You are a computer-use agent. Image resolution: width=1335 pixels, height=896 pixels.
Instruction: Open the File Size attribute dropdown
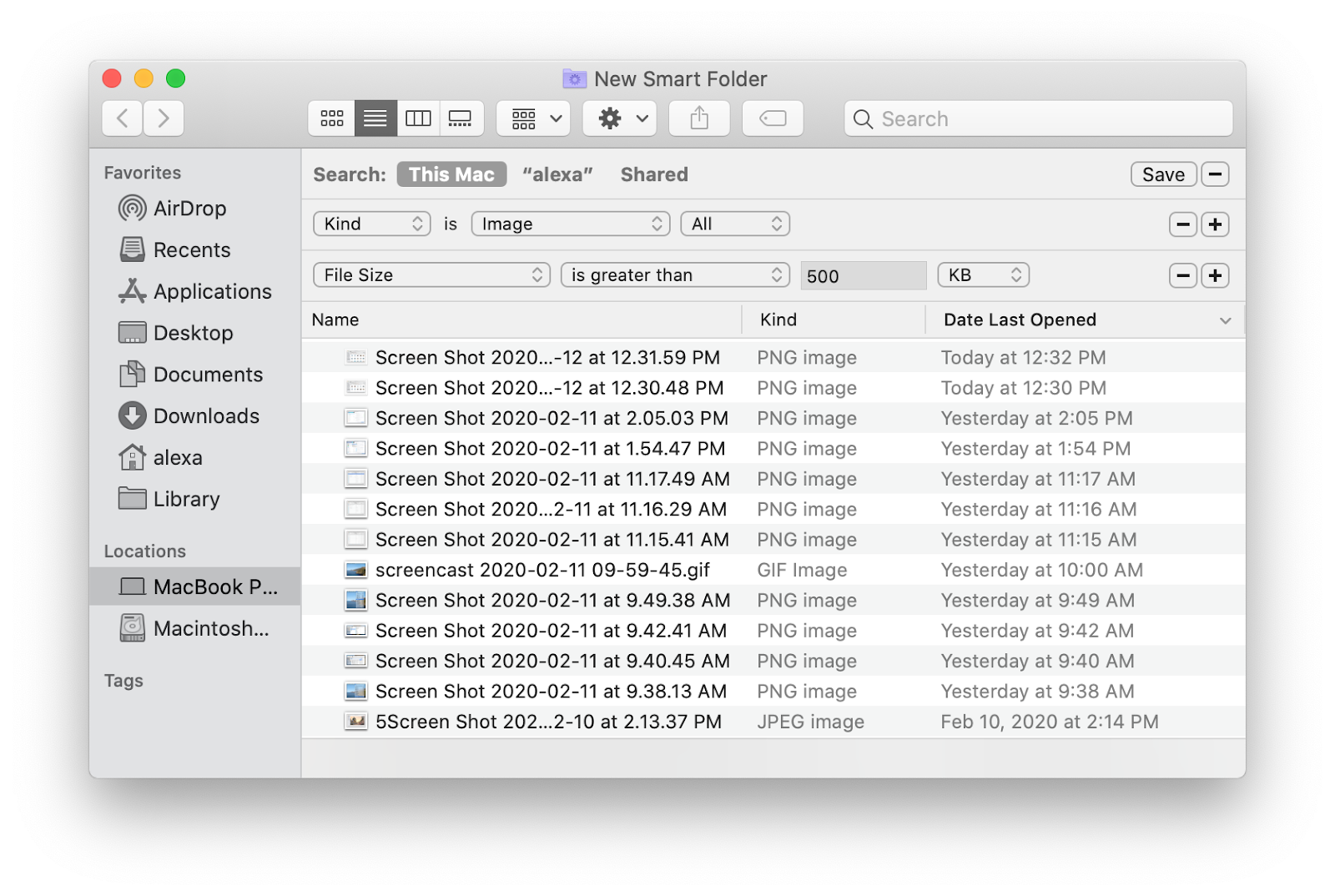point(431,274)
